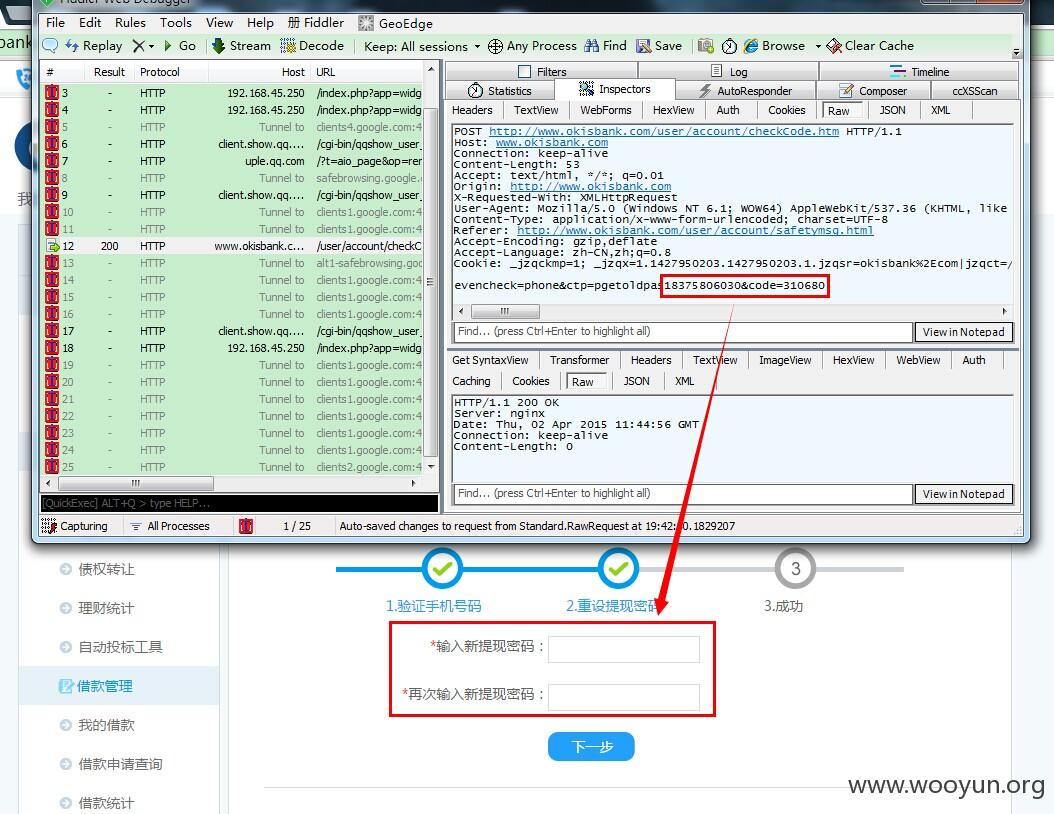
Task: Click session 18 blocked icon
Action: click(x=52, y=348)
